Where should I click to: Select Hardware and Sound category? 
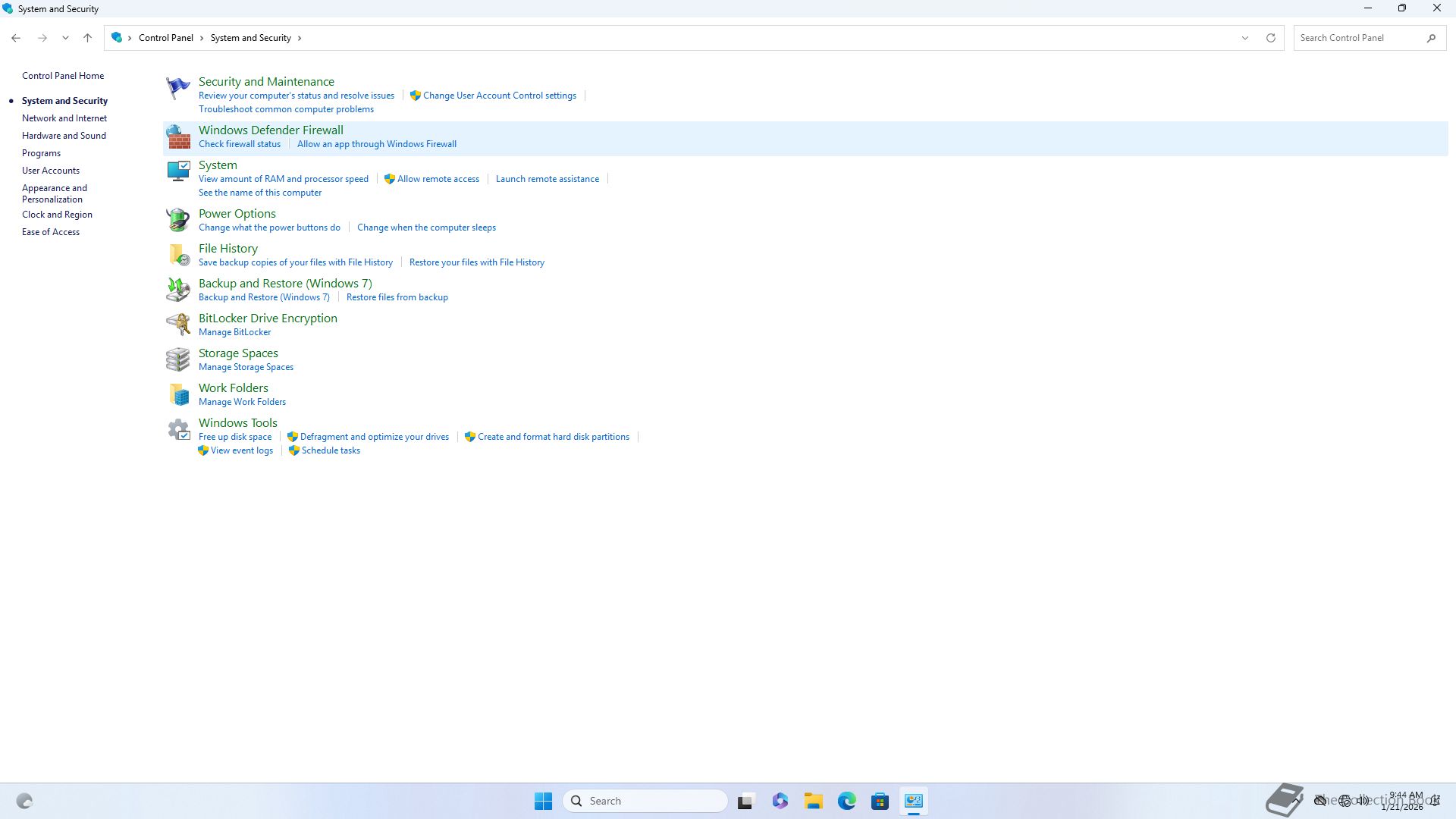64,136
